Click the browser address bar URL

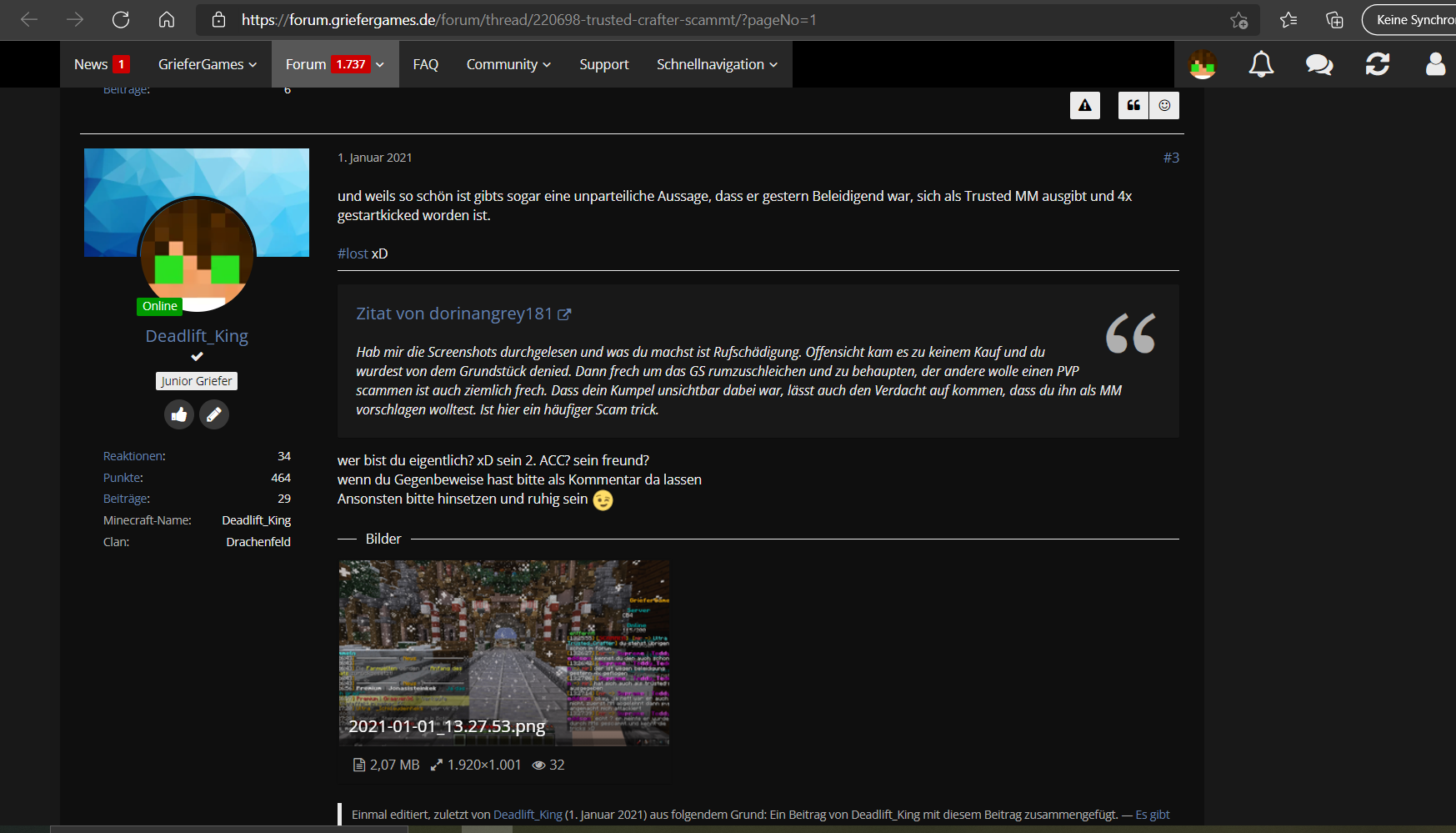tap(529, 20)
